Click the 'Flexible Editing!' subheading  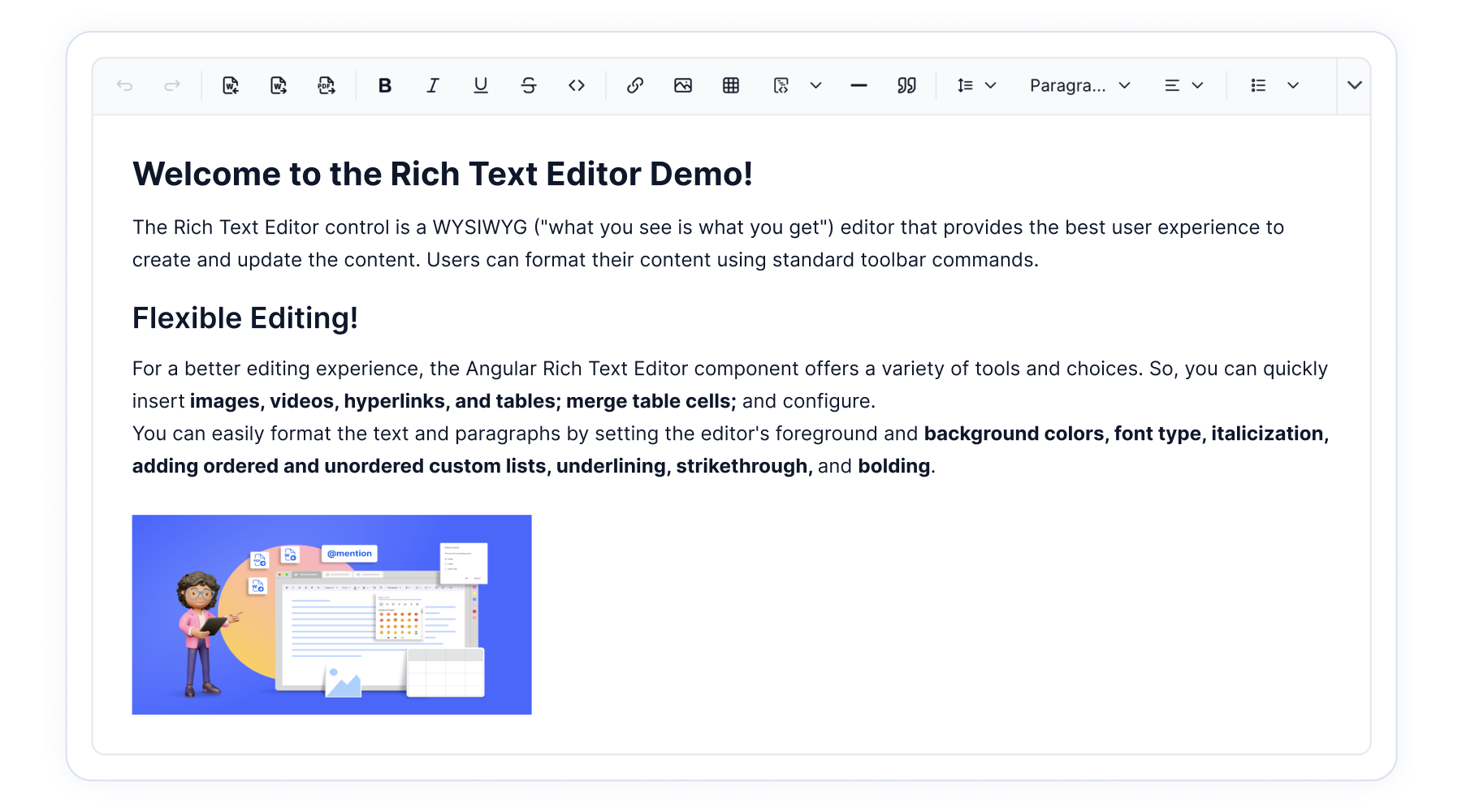tap(245, 318)
